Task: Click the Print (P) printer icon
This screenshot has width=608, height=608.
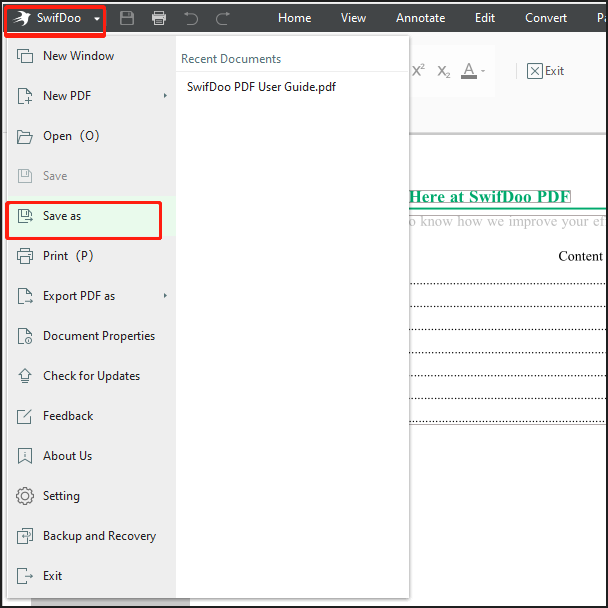Action: 25,256
